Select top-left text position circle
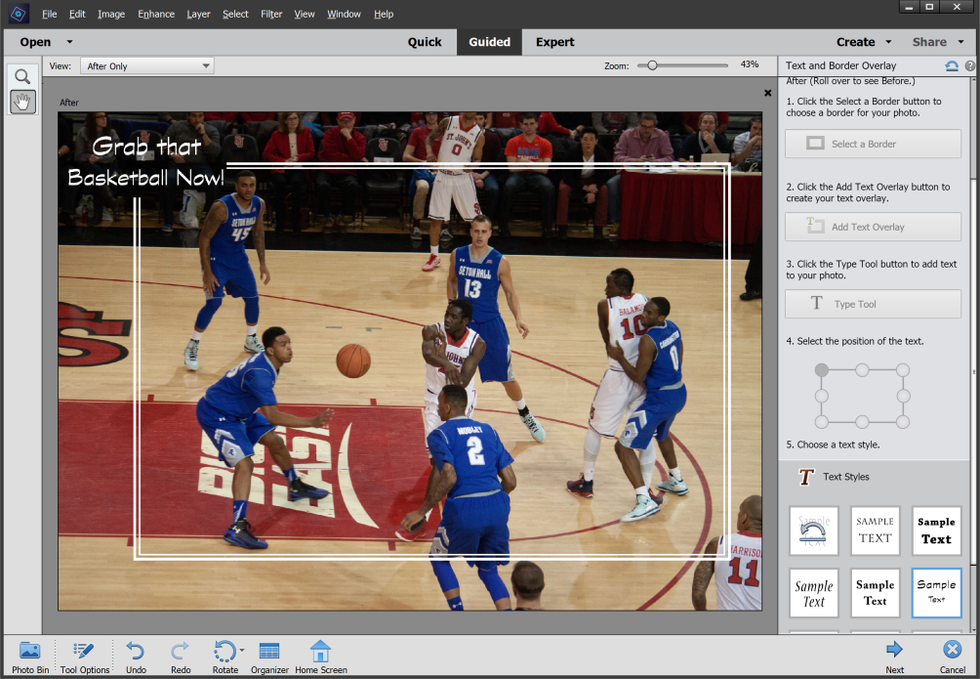Image resolution: width=980 pixels, height=679 pixels. point(822,370)
